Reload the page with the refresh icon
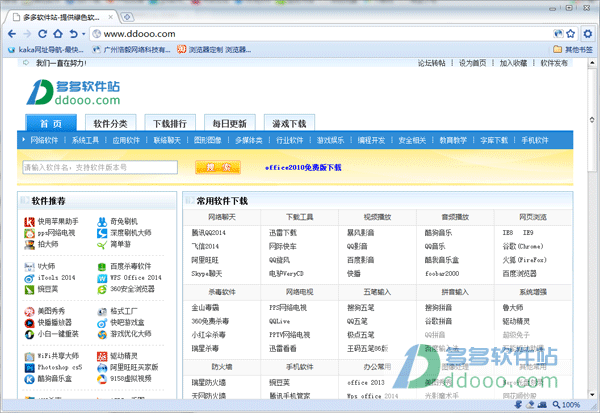The width and height of the screenshot is (600, 413). (42, 34)
